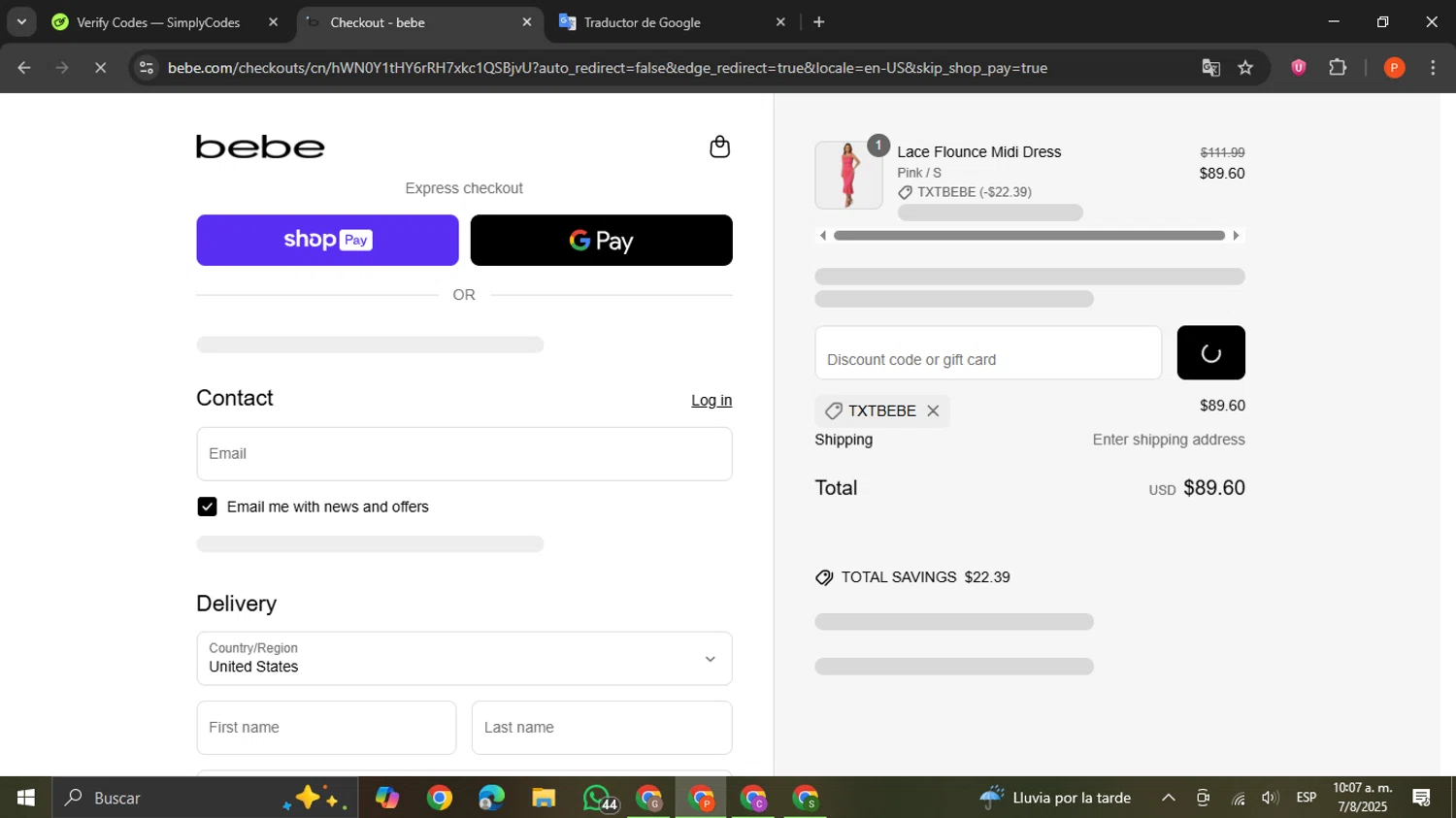The height and width of the screenshot is (818, 1456).
Task: Click the product list scroll right arrow
Action: tap(1236, 235)
